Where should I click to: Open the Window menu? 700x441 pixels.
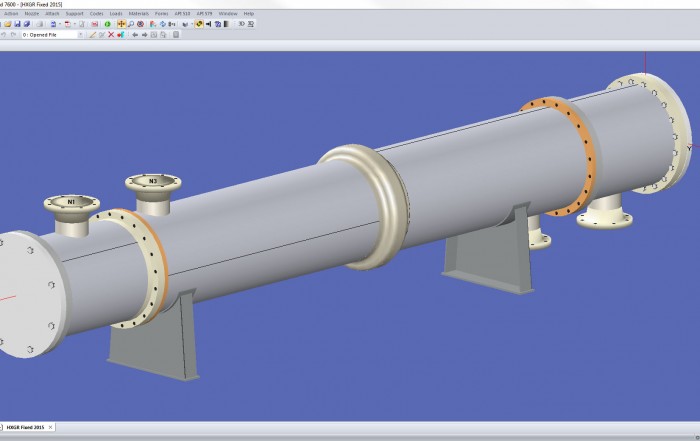point(228,14)
